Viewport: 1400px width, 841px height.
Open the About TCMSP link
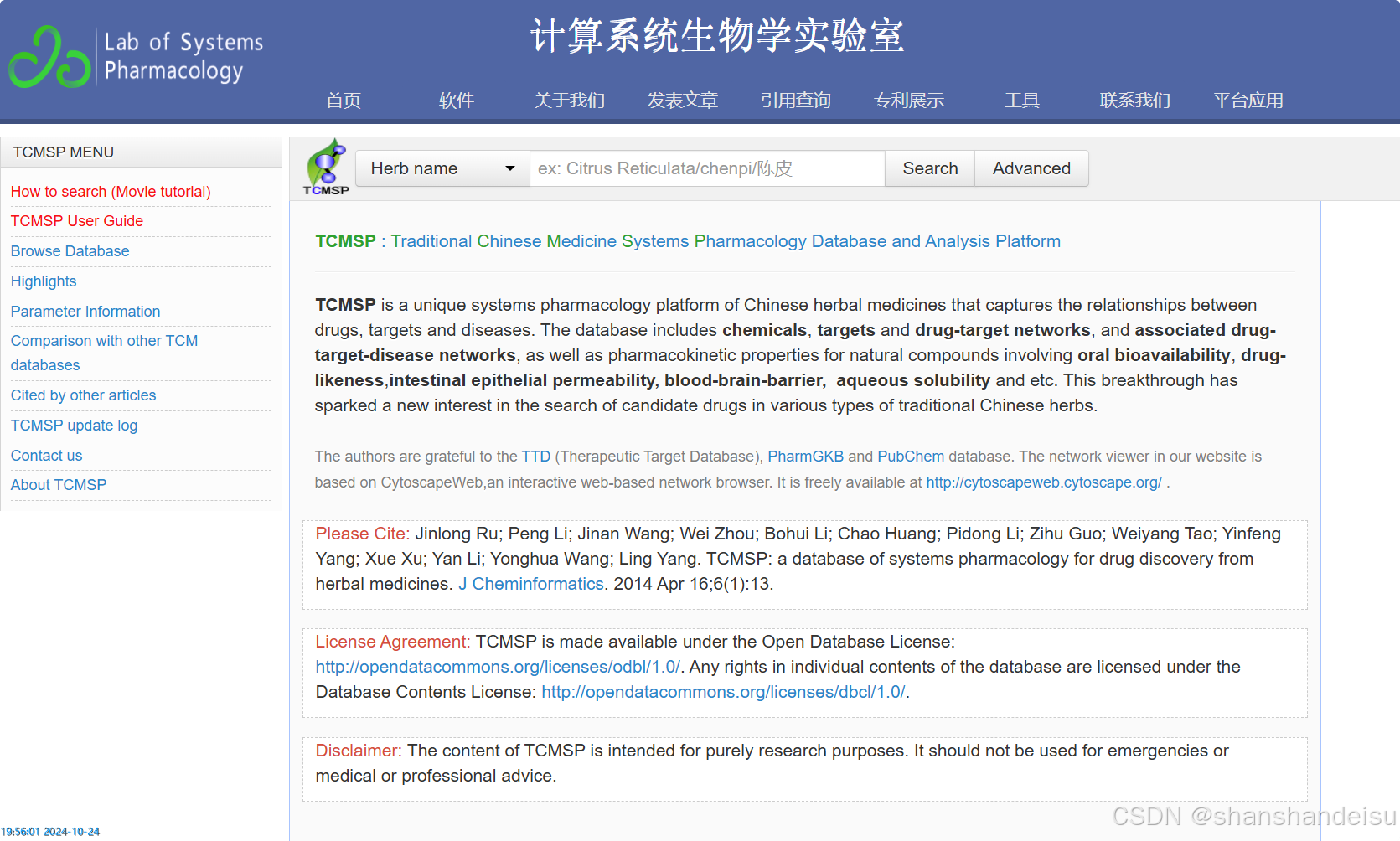(x=59, y=485)
